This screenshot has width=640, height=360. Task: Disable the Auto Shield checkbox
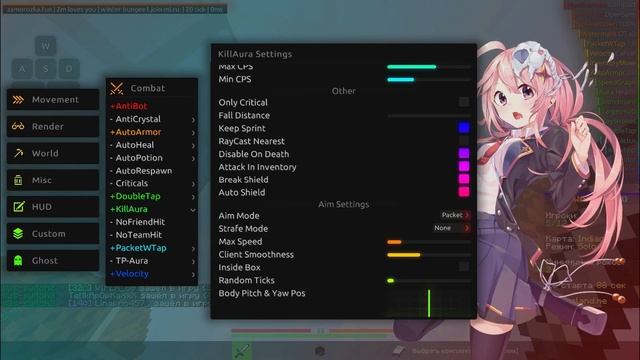coord(464,192)
